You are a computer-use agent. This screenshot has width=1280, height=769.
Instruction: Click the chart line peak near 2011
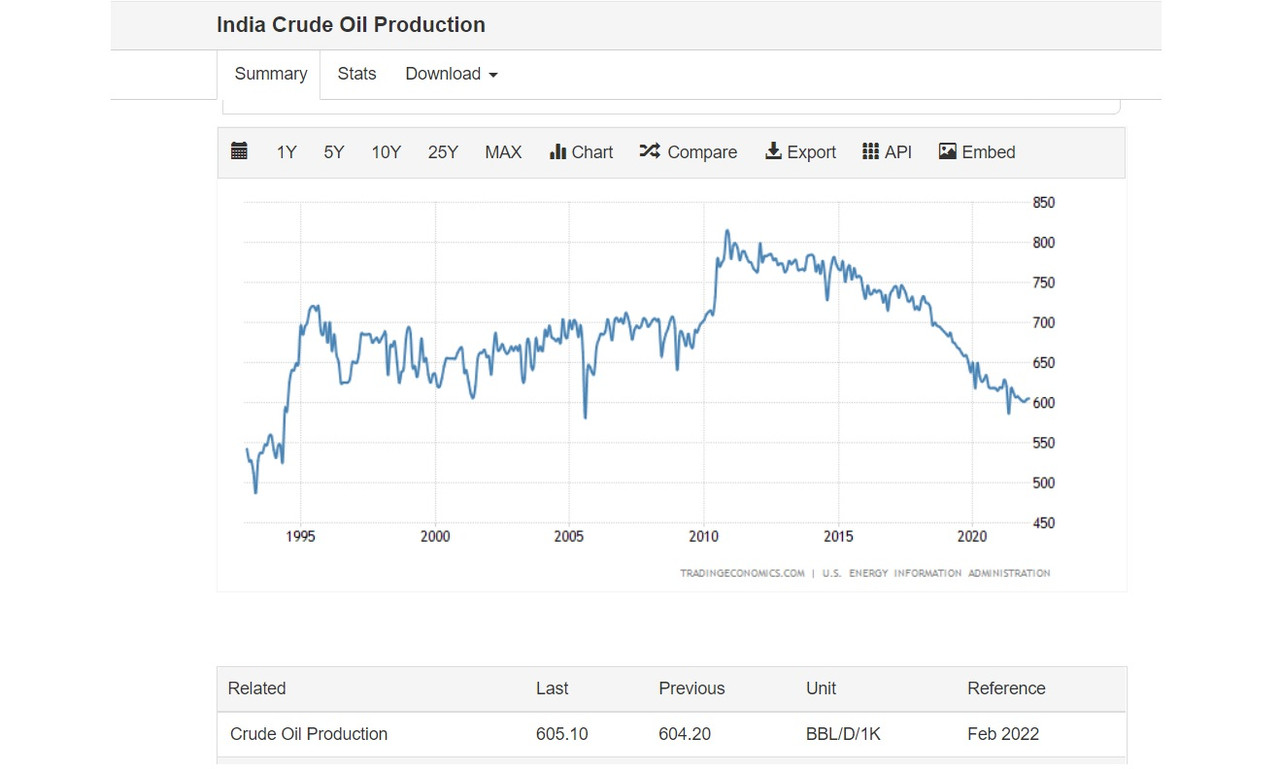click(727, 232)
